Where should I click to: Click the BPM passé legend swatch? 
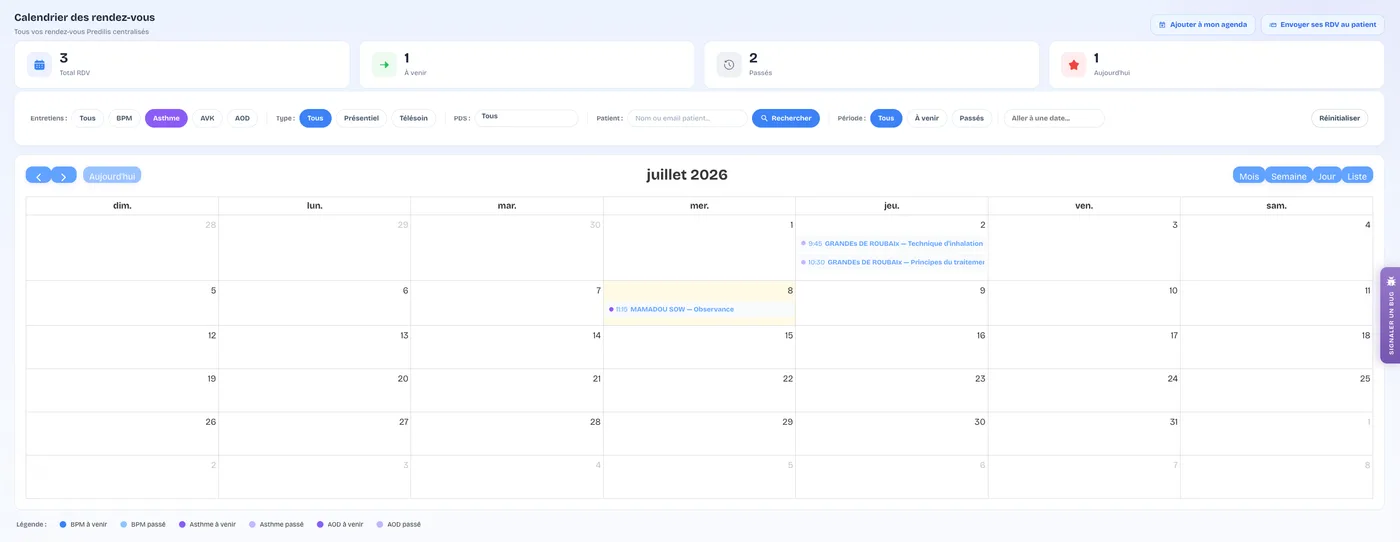124,524
